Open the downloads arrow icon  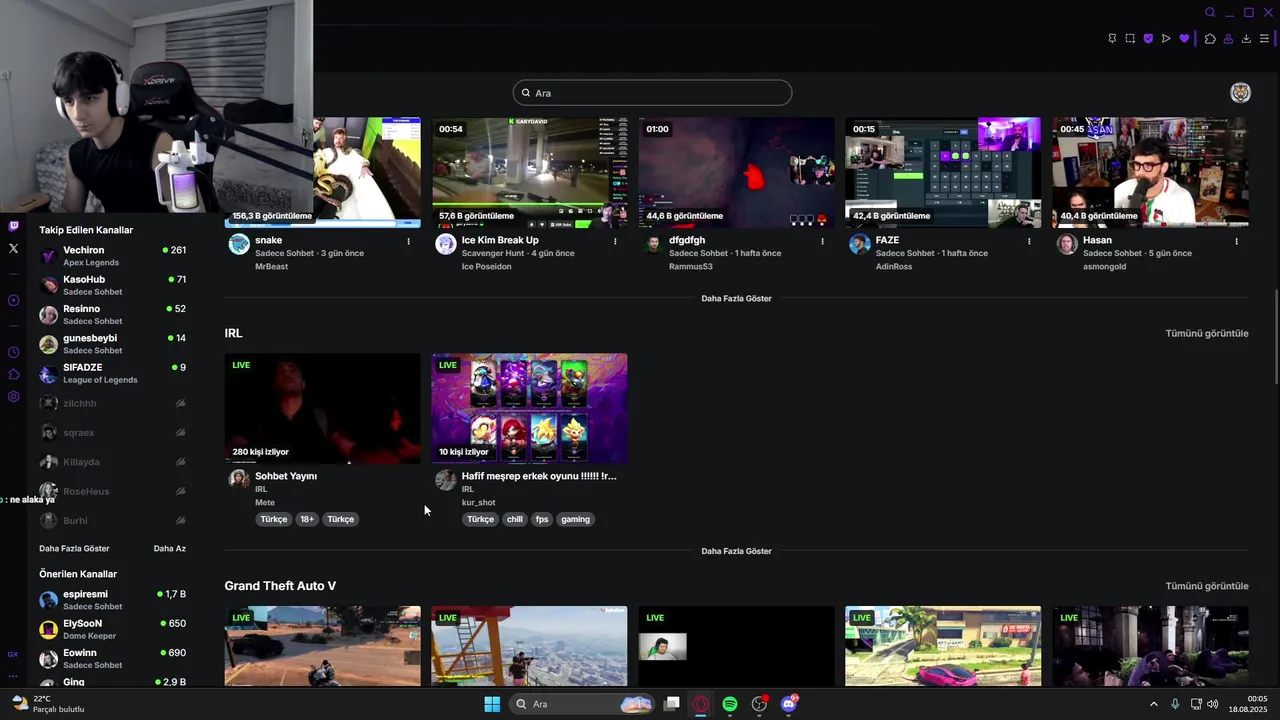1246,38
